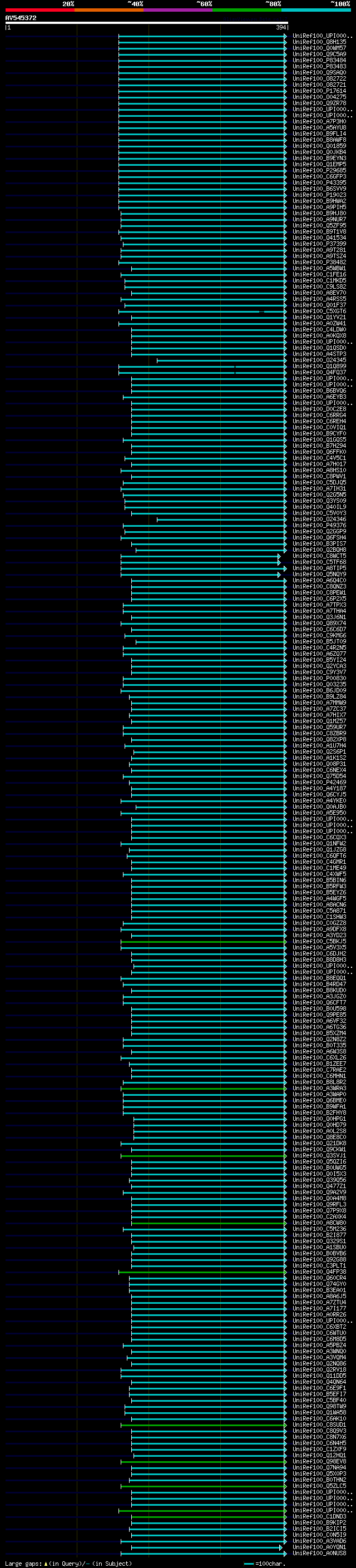356x1568 pixels.
Task: Select hit UniRef100_P42469
Action: click(319, 782)
